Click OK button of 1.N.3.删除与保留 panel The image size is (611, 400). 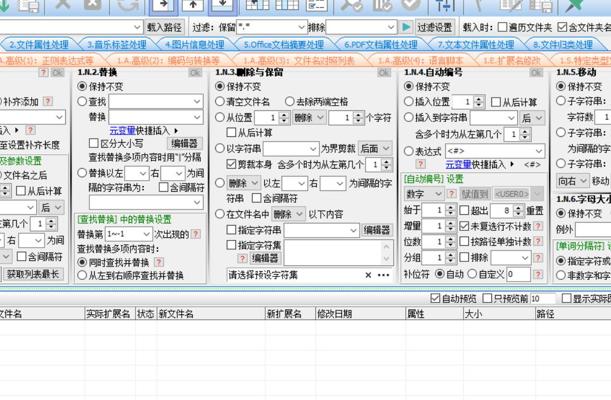click(384, 72)
